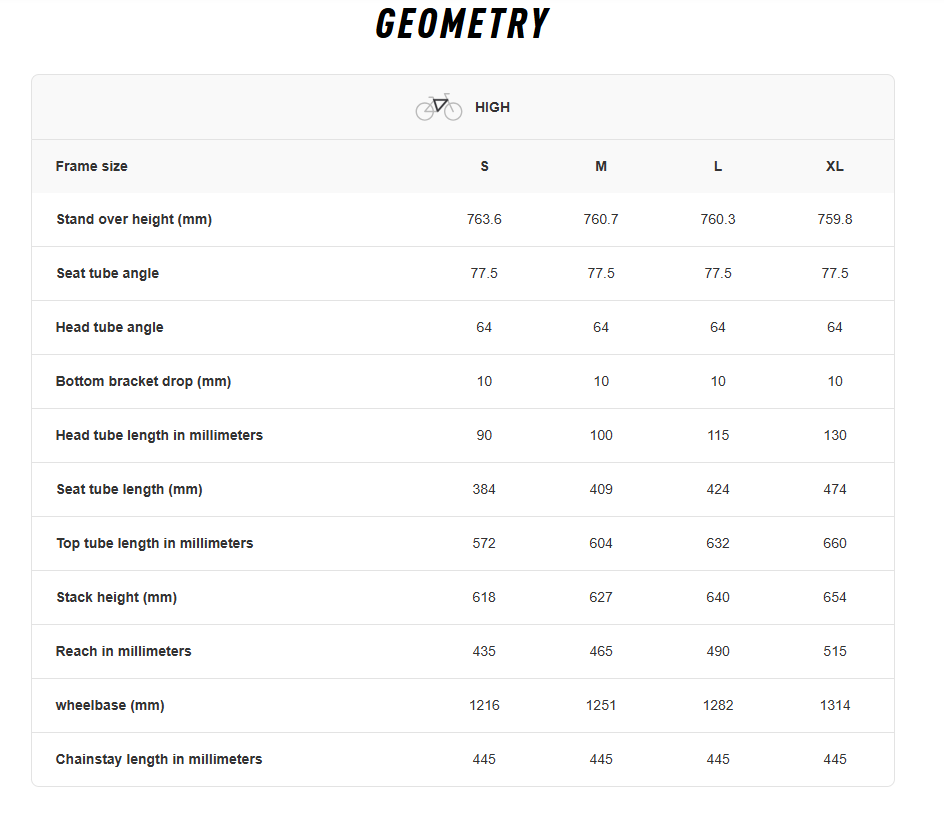Click the Stand over height row label

pos(134,219)
